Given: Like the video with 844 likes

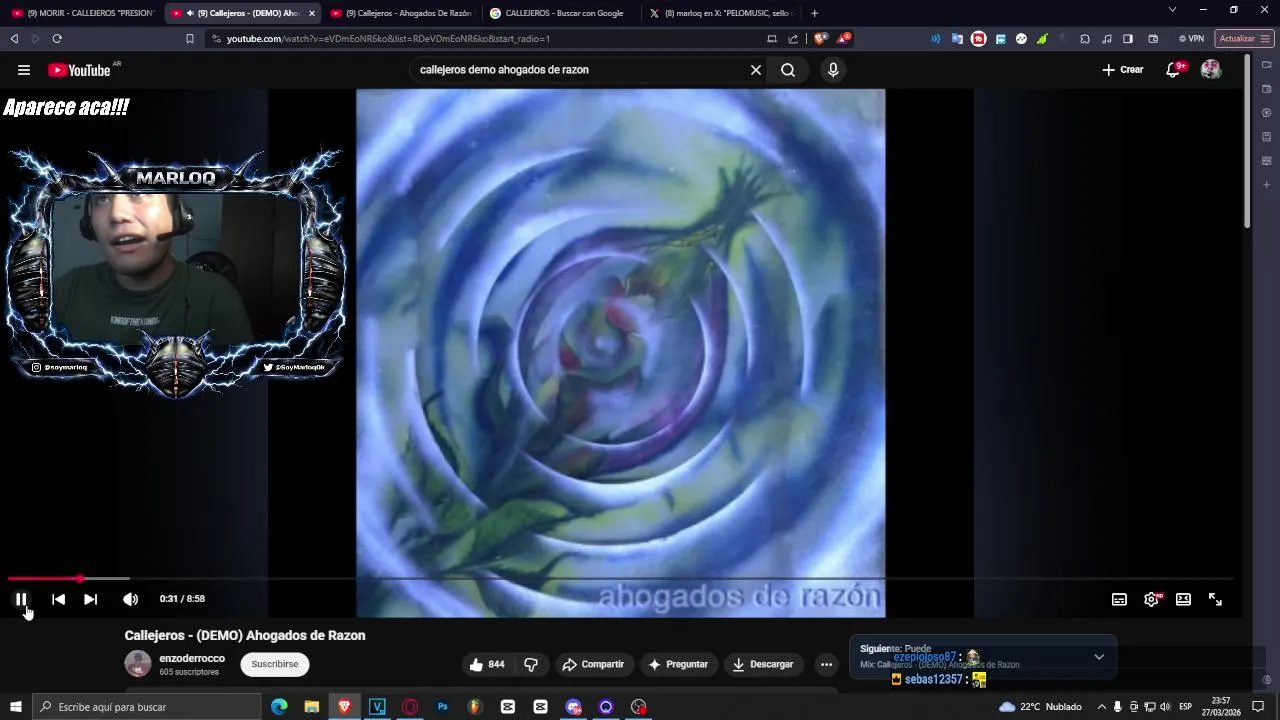Looking at the screenshot, I should pos(487,664).
